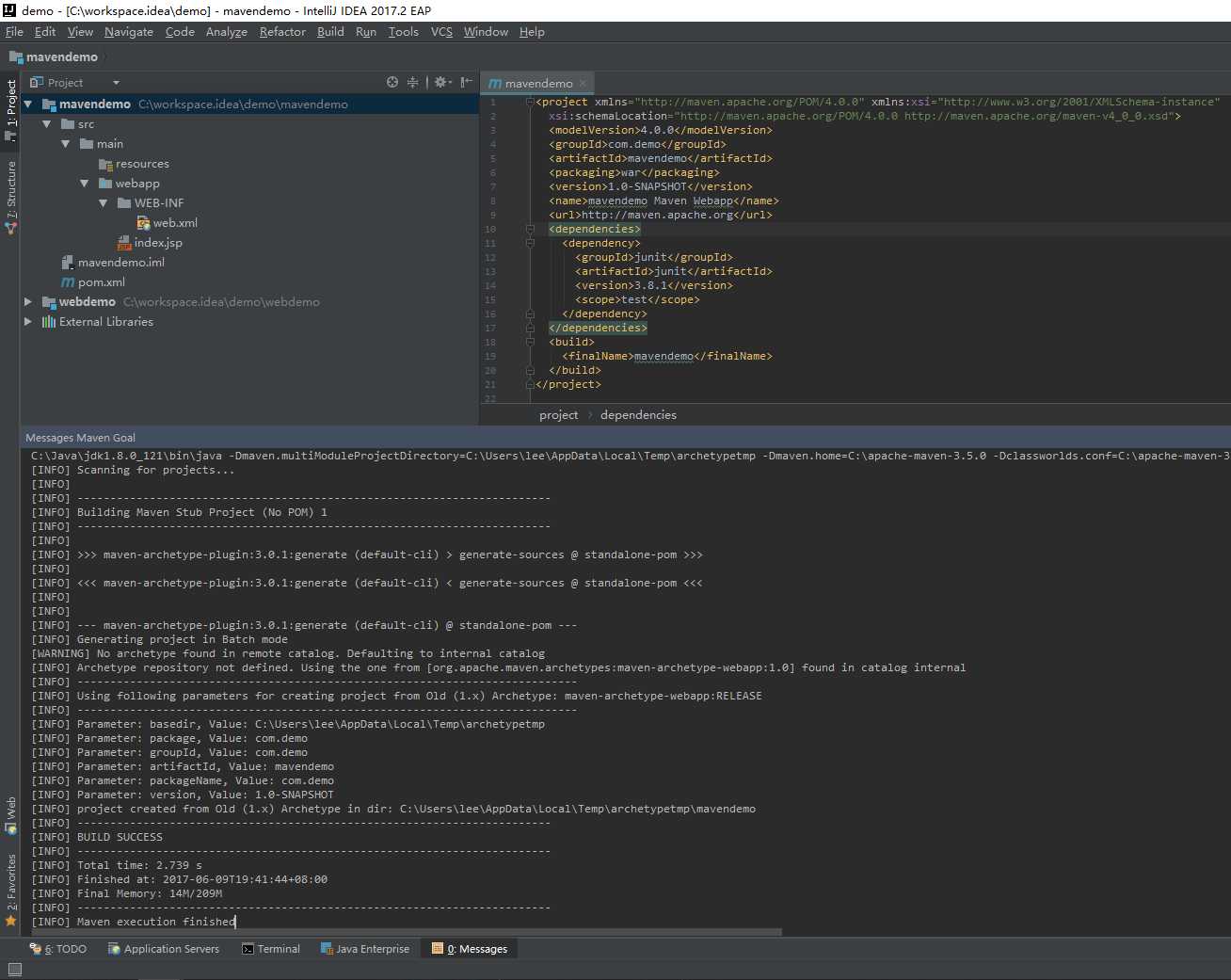
Task: Open Application Servers tool window
Action: pos(164,949)
